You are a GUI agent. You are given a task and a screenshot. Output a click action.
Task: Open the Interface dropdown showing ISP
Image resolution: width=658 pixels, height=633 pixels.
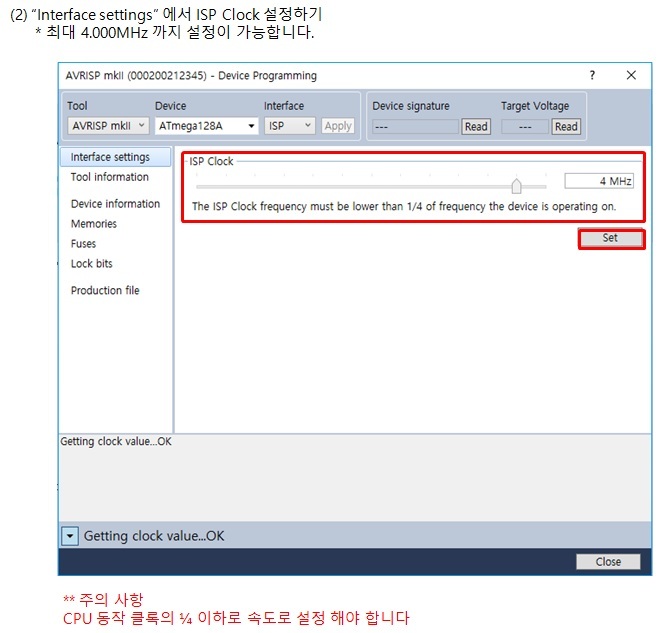coord(290,126)
